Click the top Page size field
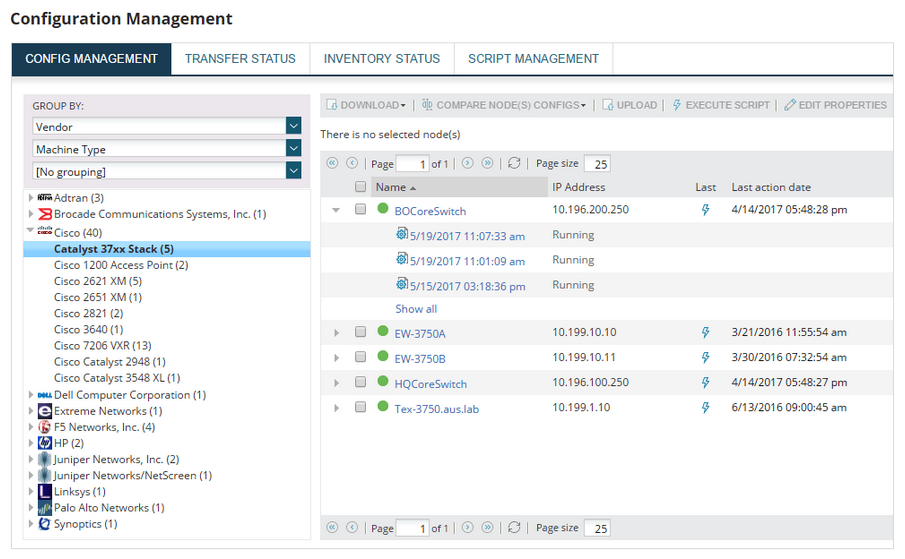The height and width of the screenshot is (559, 905). (x=597, y=164)
